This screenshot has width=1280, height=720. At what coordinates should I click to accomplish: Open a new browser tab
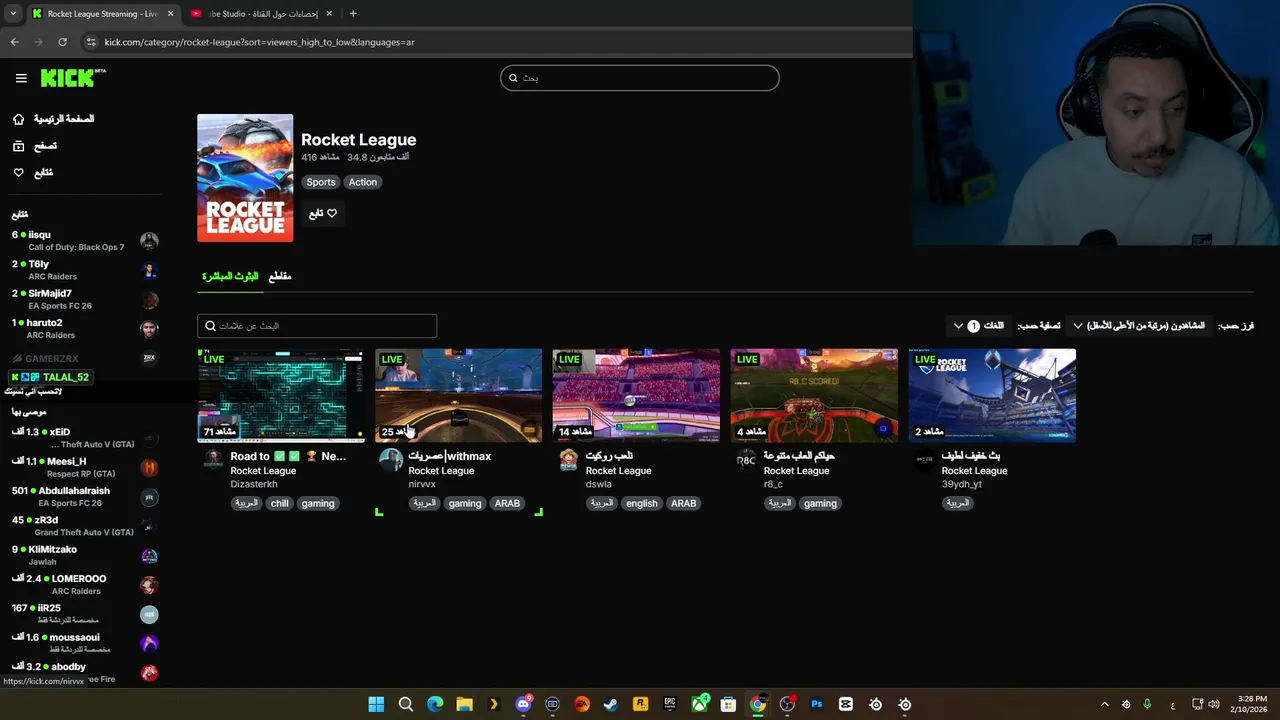[353, 14]
